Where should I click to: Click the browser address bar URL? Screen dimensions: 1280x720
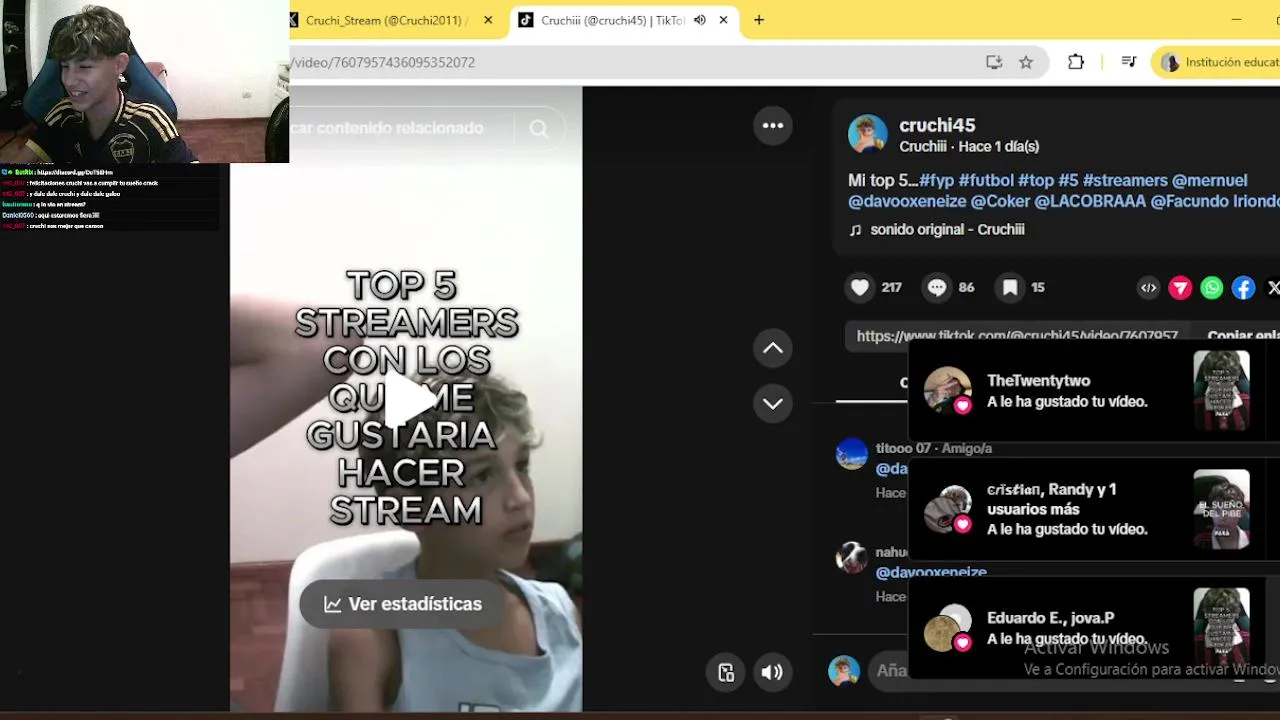coord(384,62)
